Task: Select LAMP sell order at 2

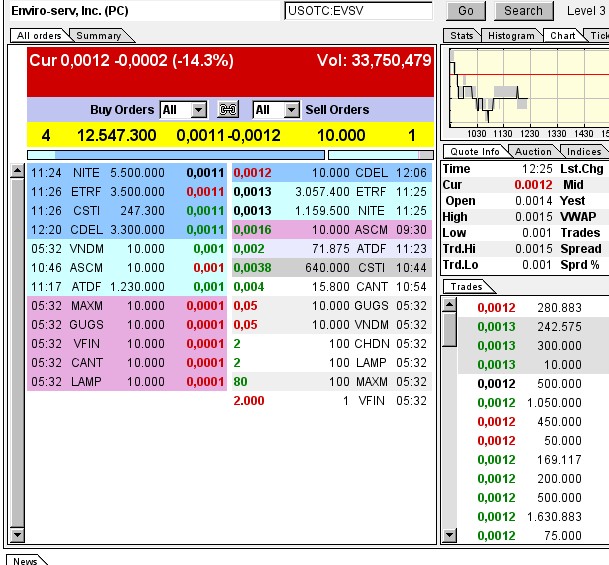Action: (332, 363)
